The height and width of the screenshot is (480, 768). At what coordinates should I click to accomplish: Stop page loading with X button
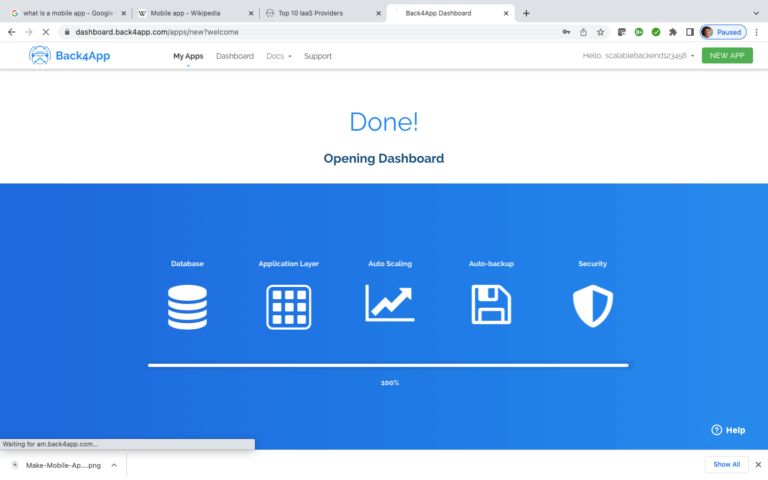[x=45, y=32]
